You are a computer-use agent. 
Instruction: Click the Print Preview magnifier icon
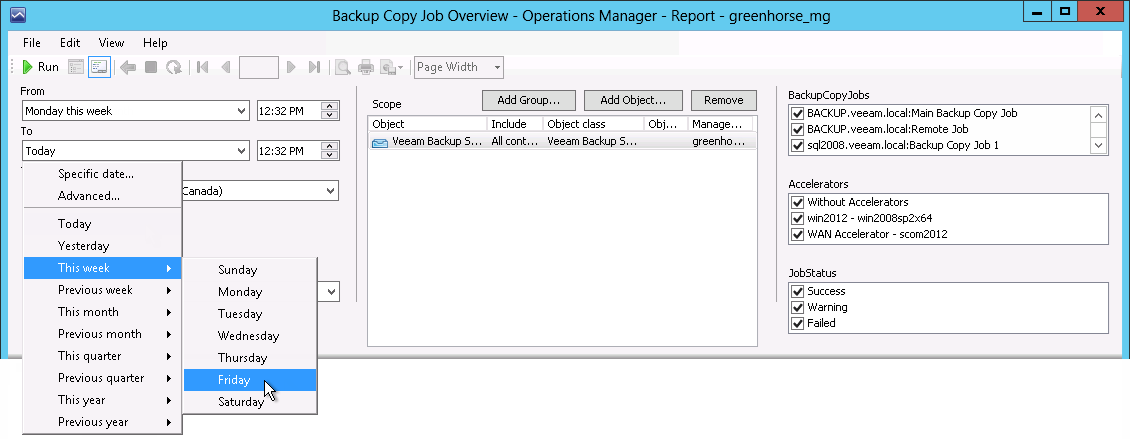tap(343, 67)
